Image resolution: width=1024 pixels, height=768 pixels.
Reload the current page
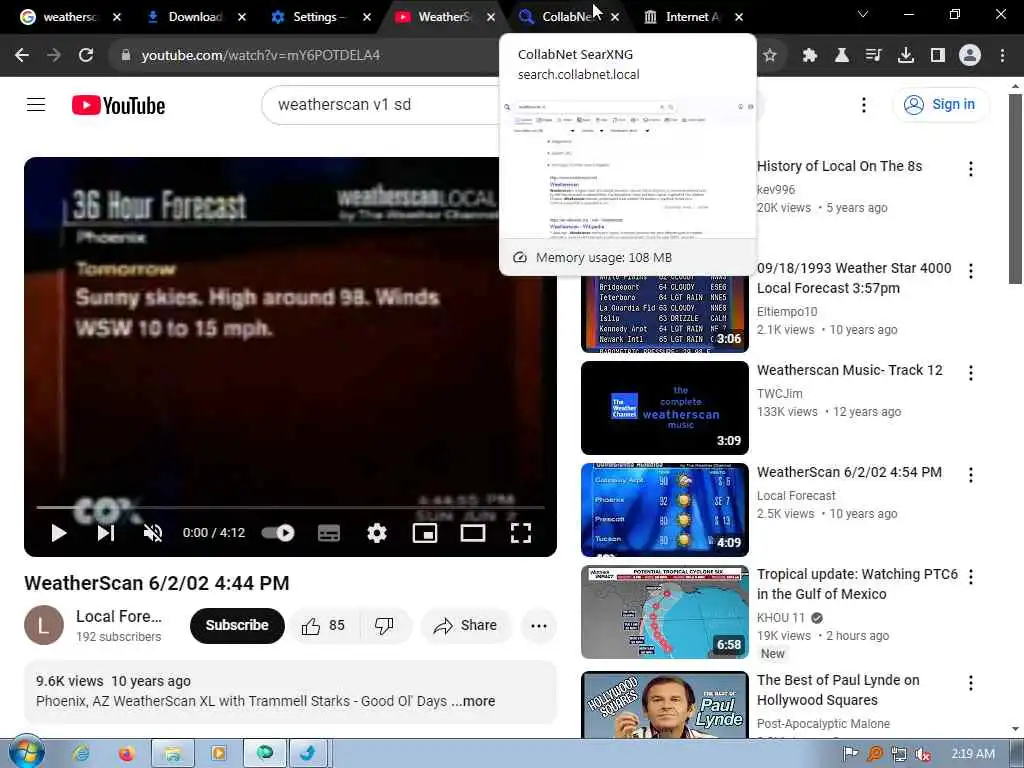coord(86,55)
